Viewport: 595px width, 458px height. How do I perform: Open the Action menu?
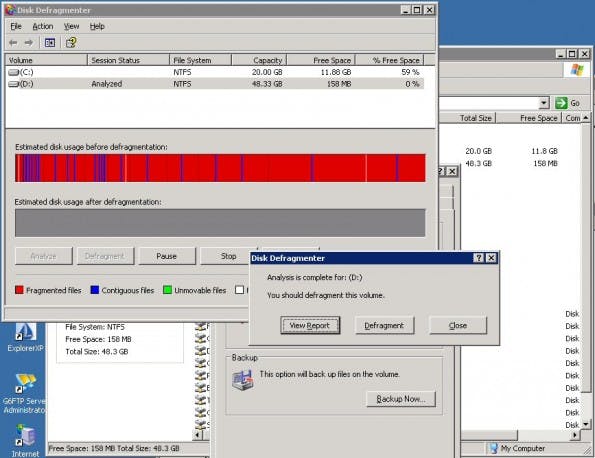[42, 26]
